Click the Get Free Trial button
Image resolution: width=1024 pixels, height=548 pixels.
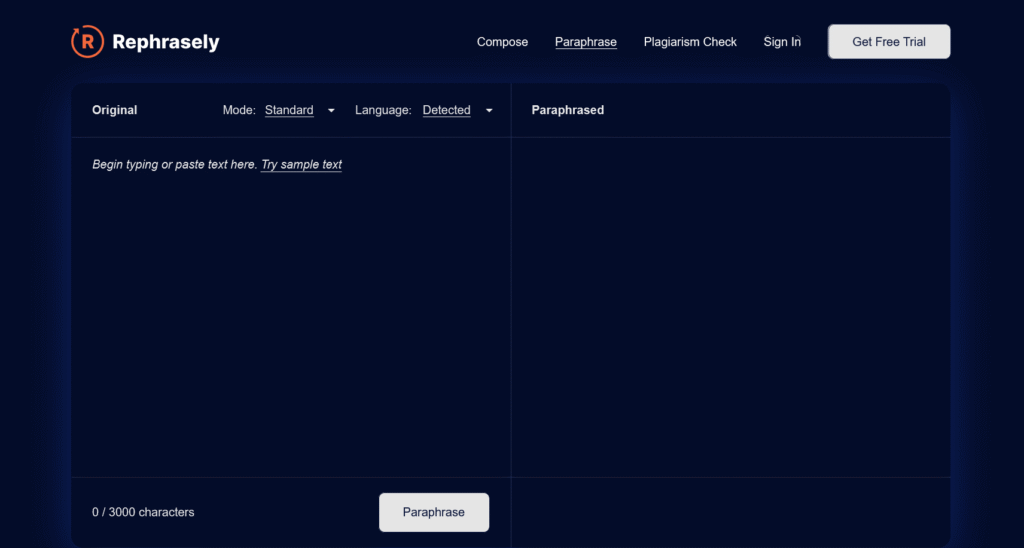(889, 42)
